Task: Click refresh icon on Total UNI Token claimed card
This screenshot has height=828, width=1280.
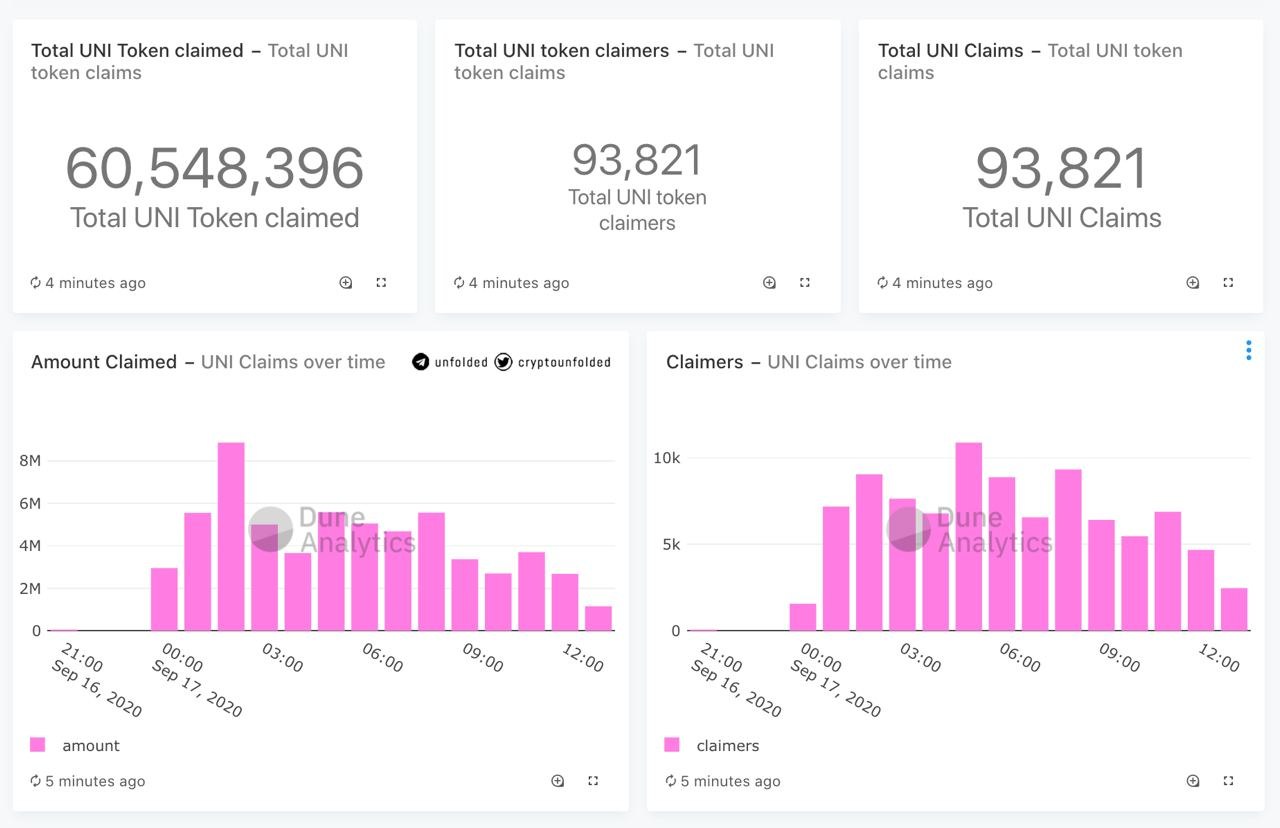Action: pos(36,283)
